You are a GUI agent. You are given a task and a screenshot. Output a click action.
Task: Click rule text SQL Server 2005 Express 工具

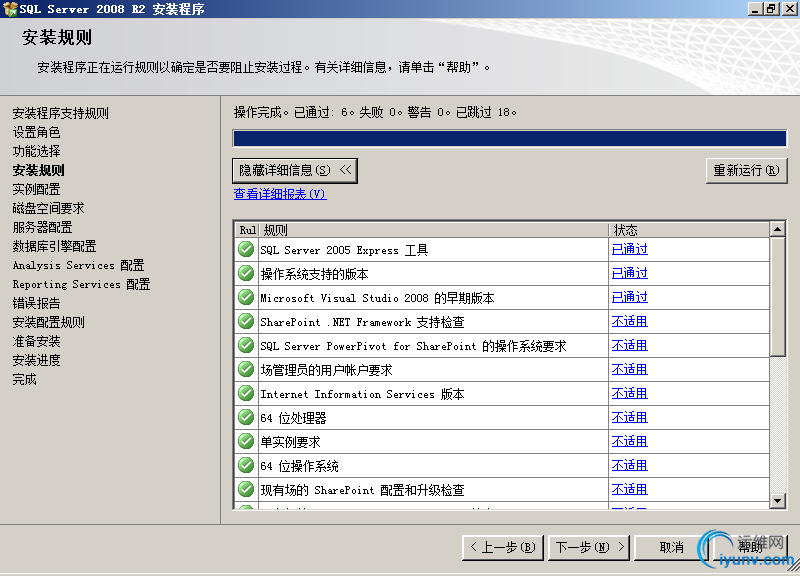pyautogui.click(x=344, y=250)
